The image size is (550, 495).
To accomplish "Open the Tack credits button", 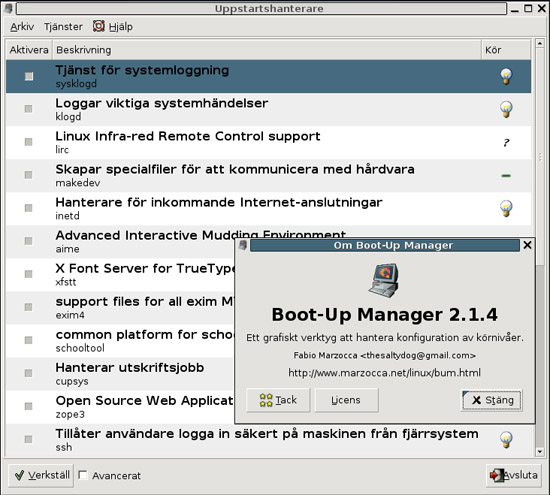I will 278,400.
